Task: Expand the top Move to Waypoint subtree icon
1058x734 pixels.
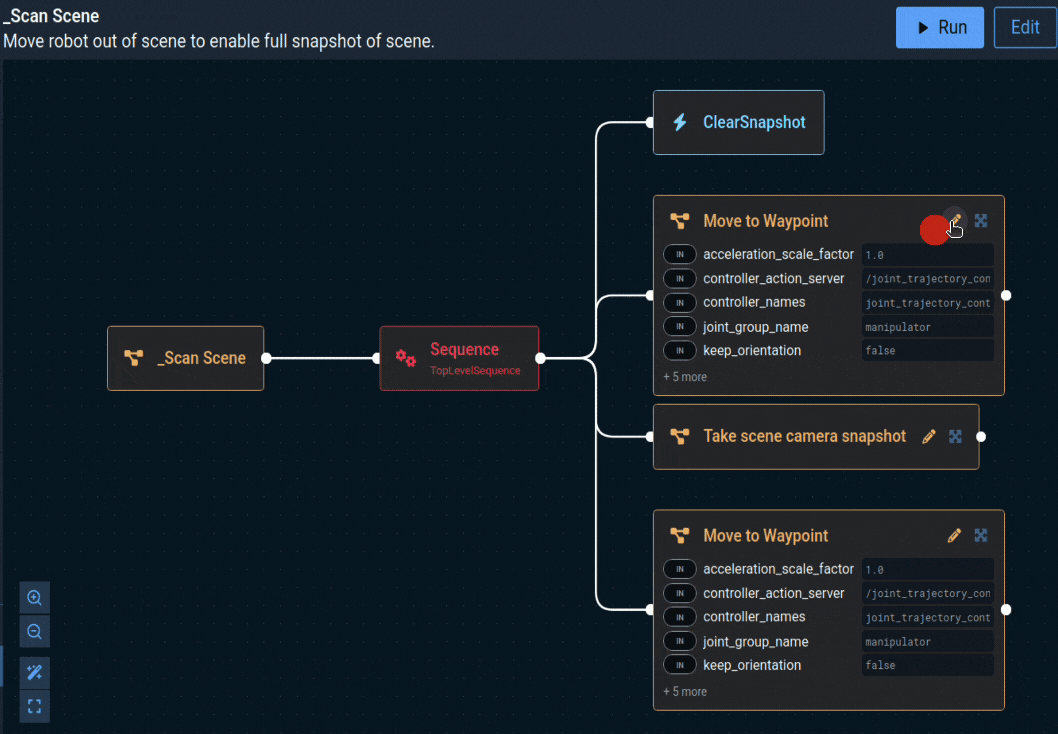Action: (981, 221)
